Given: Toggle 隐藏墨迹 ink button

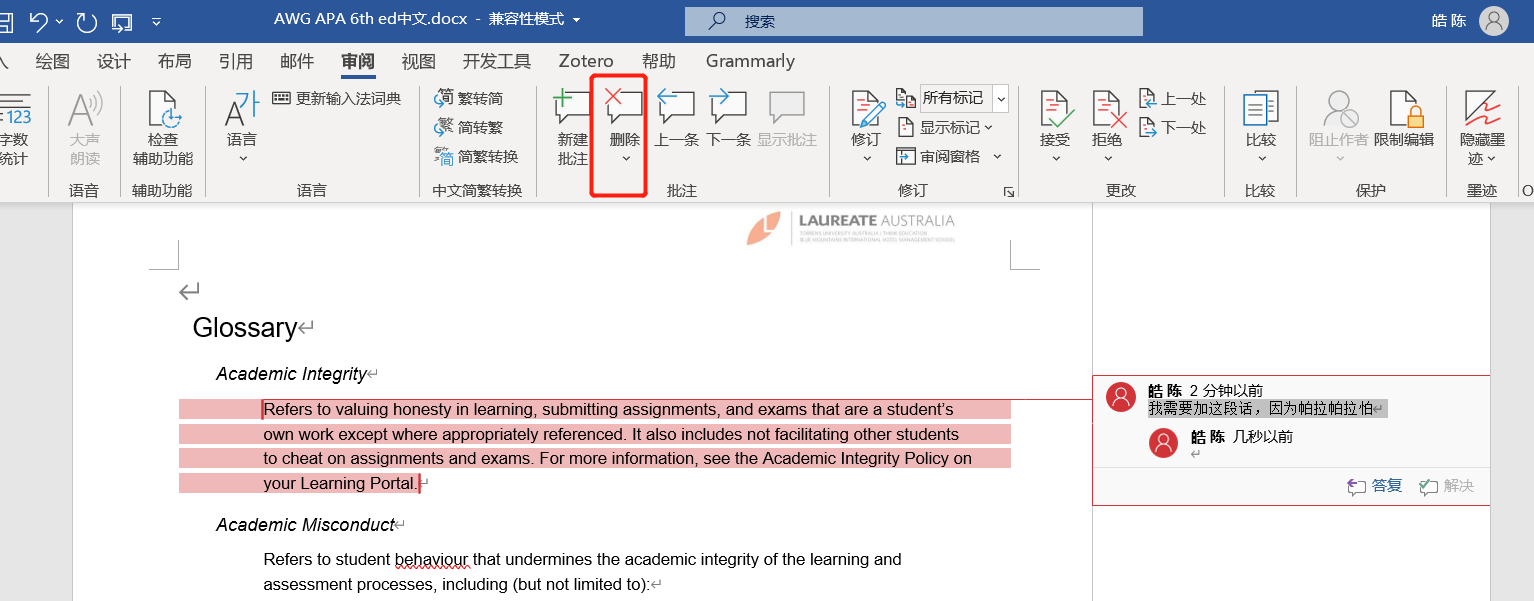Looking at the screenshot, I should tap(1483, 128).
